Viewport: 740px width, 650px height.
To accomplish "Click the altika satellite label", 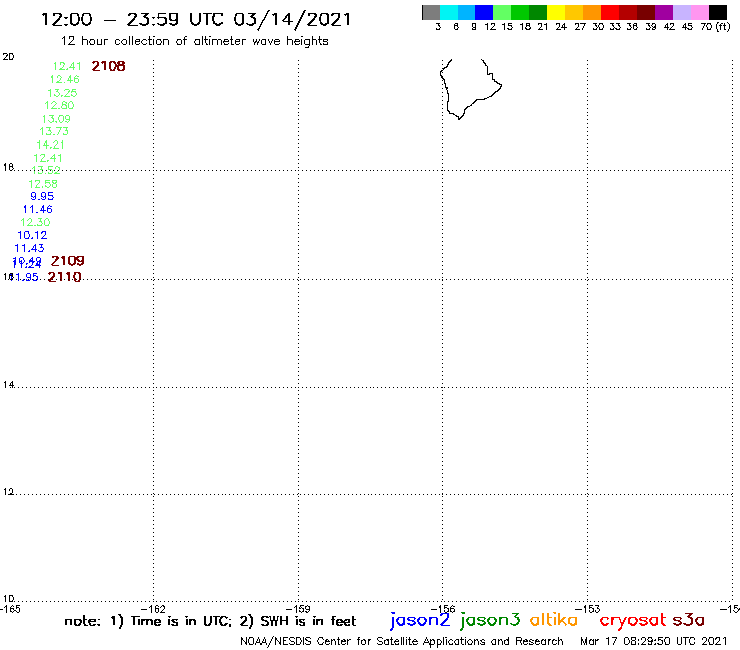I will point(554,620).
